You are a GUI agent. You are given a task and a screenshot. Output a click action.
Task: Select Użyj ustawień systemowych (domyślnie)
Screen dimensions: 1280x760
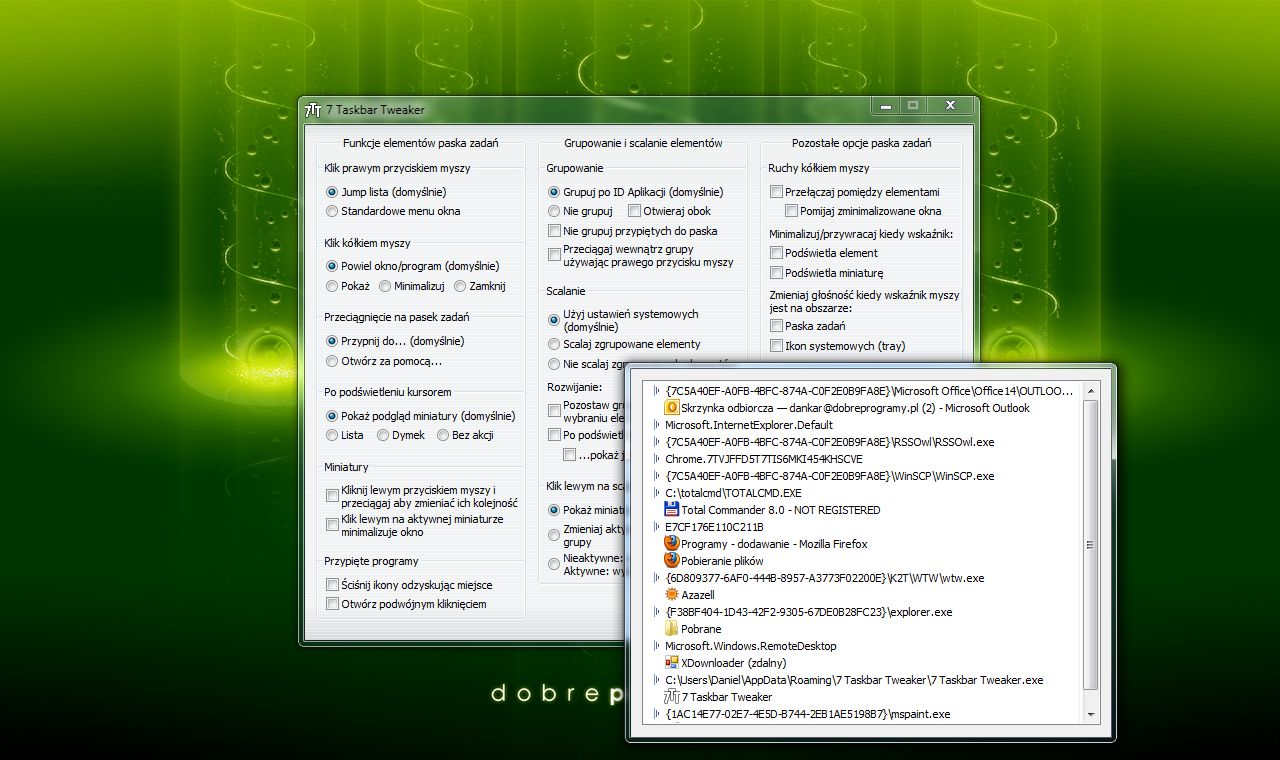click(554, 320)
